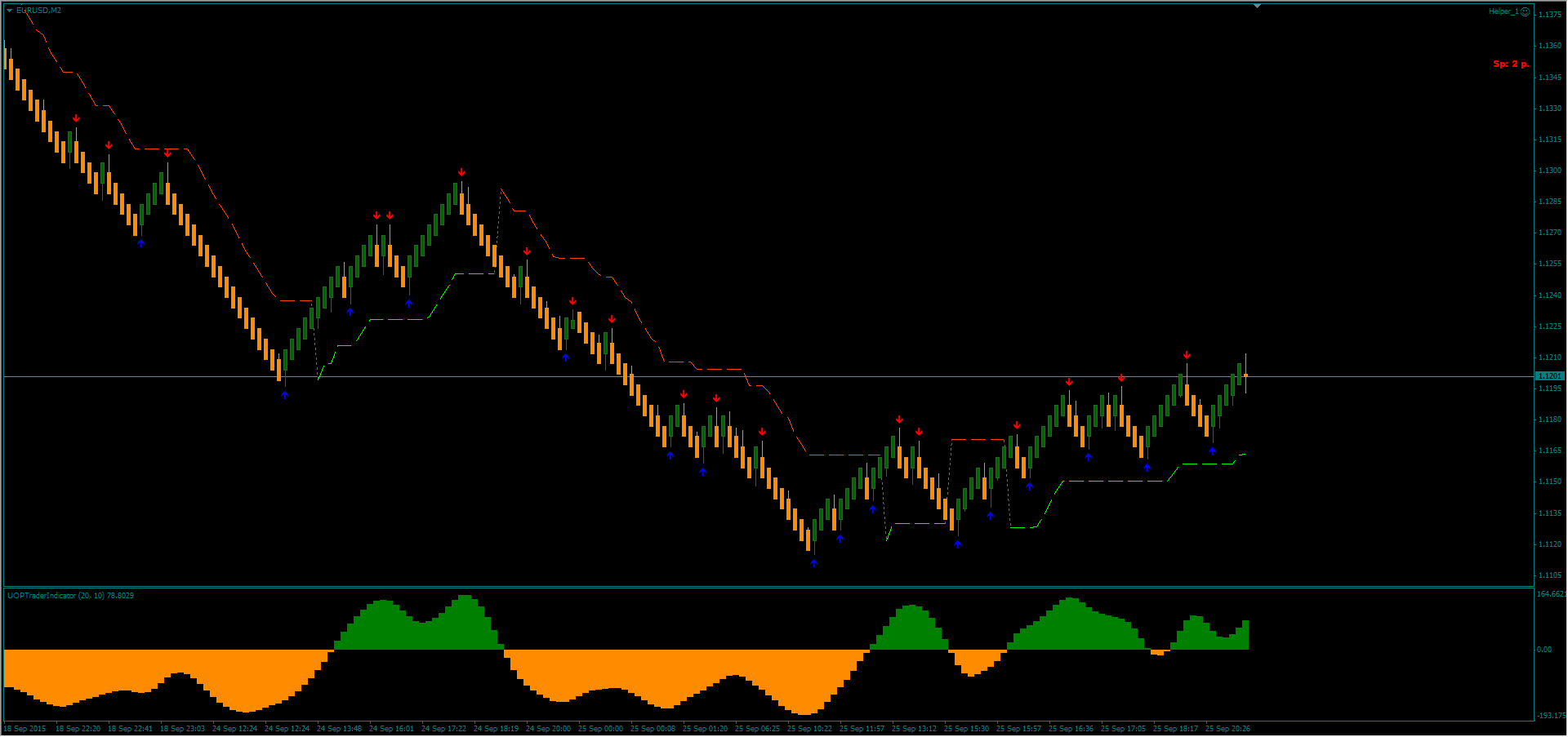Image resolution: width=1568 pixels, height=737 pixels.
Task: Click time axis label 24 Sep 13:48
Action: tap(339, 729)
